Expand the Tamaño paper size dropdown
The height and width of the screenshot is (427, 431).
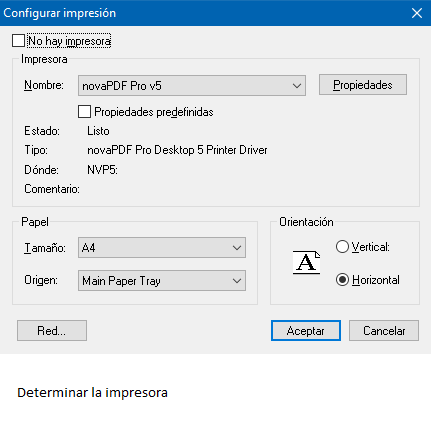tap(162, 248)
